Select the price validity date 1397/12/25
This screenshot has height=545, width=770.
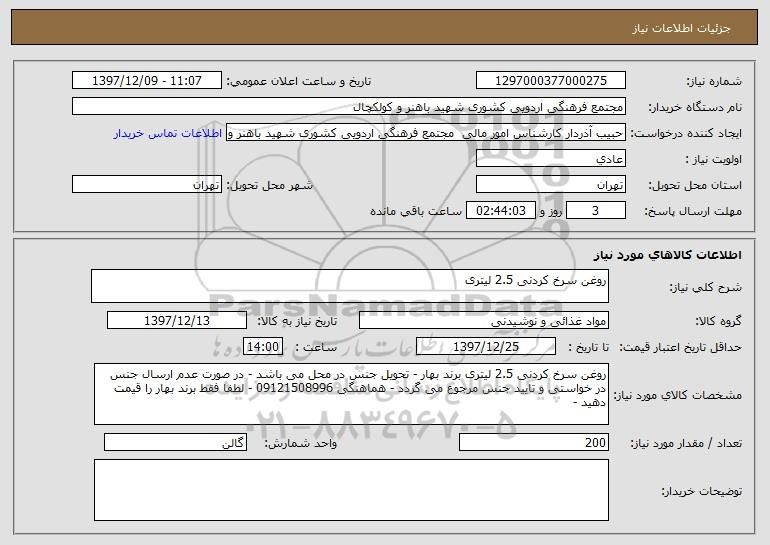486,347
